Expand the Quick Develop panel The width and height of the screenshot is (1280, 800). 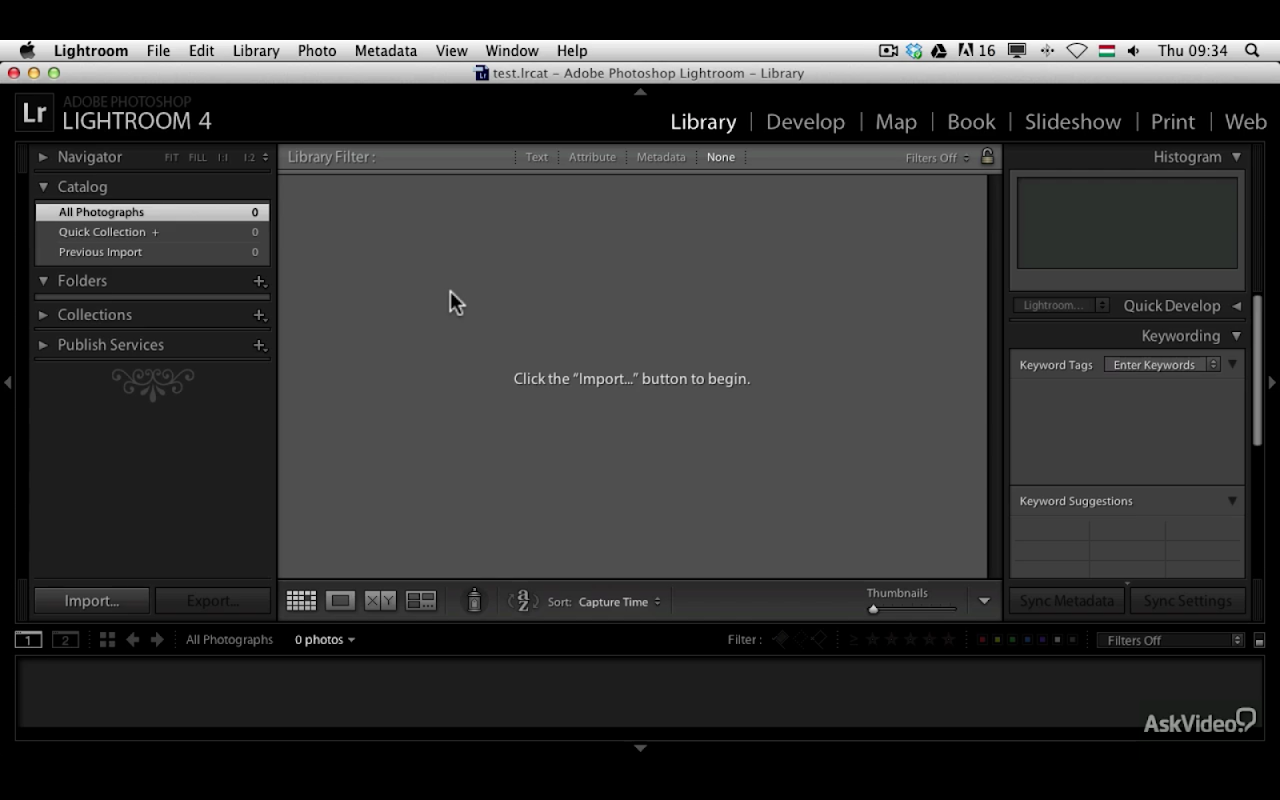coord(1236,306)
